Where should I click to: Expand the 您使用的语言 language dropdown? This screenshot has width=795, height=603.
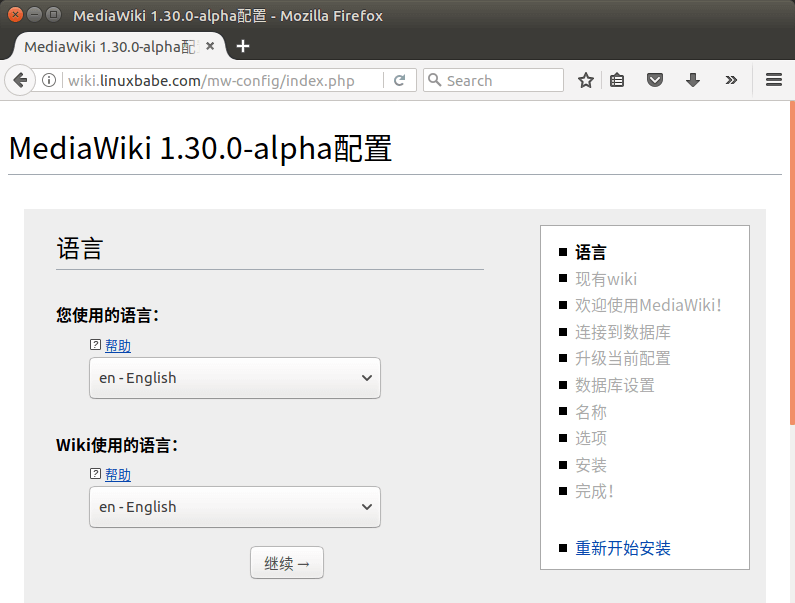click(x=235, y=378)
